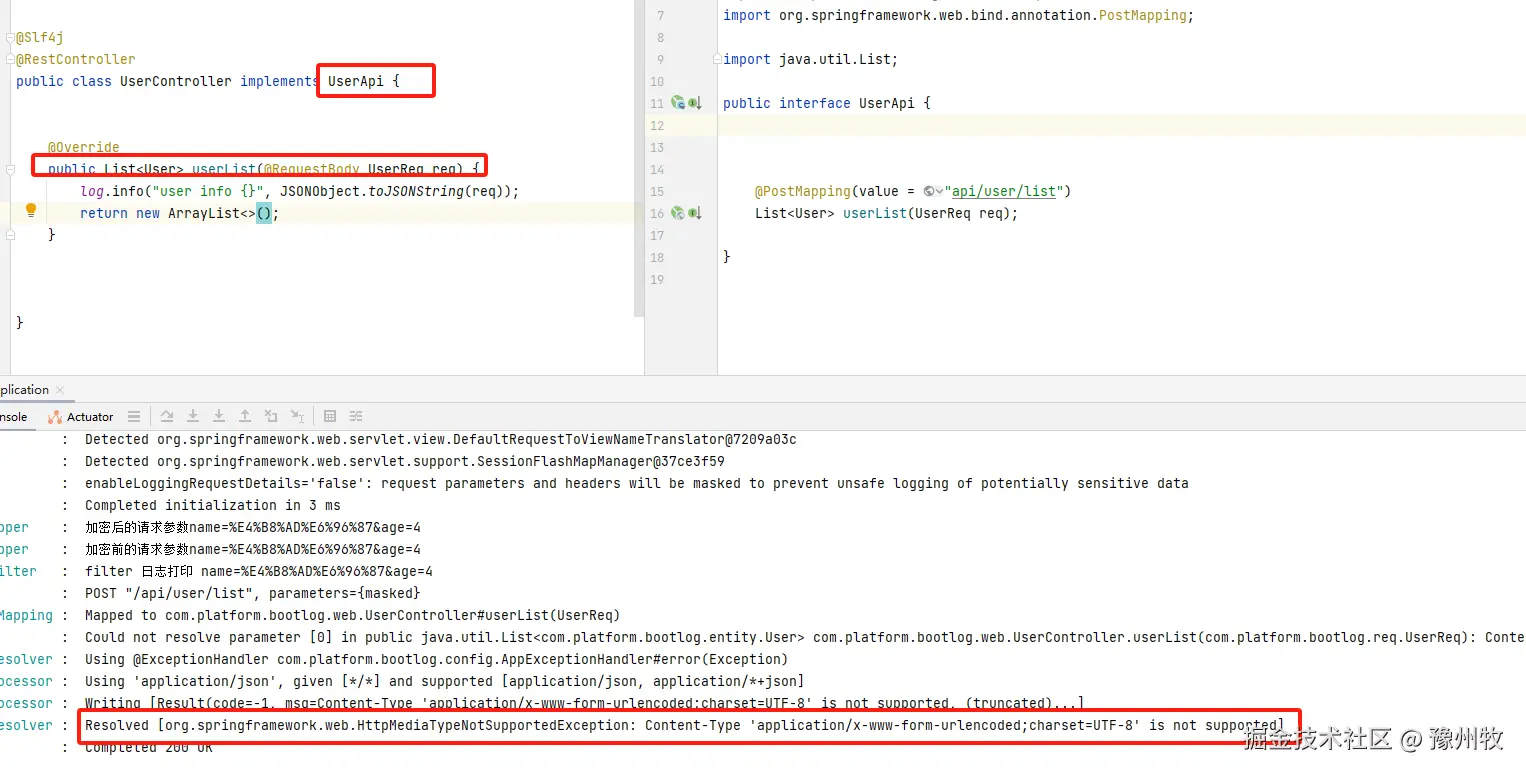
Task: Click the implemented-by gutter icon on line 16
Action: pos(695,213)
